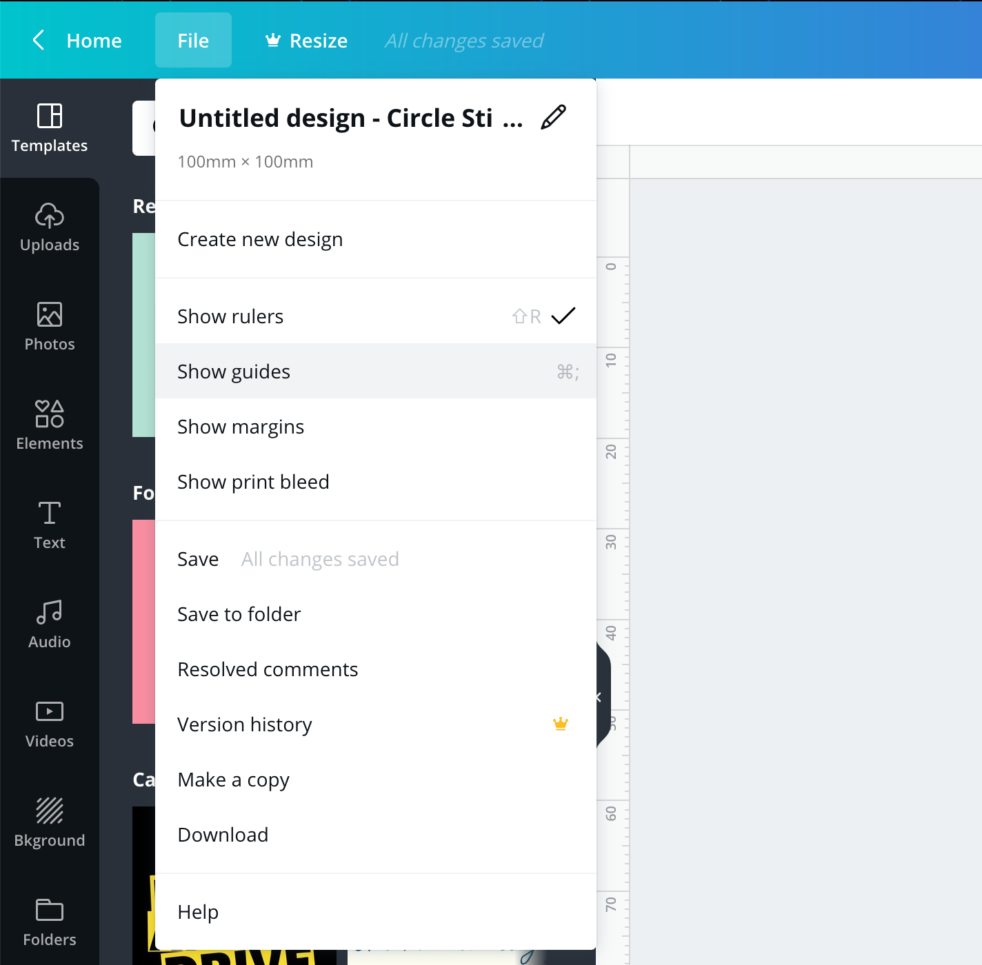Click the pencil icon to rename design

[552, 118]
